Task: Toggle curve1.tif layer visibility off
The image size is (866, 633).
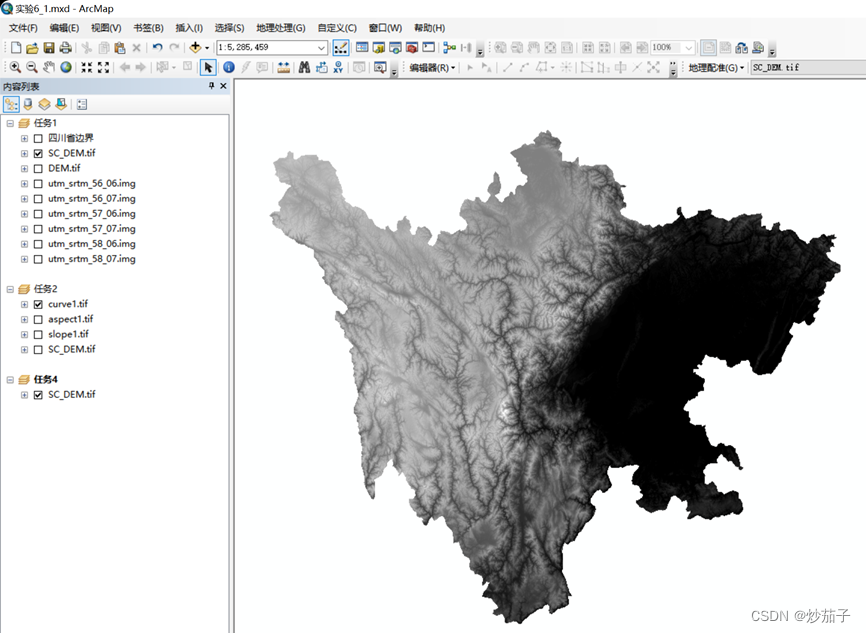Action: [38, 304]
